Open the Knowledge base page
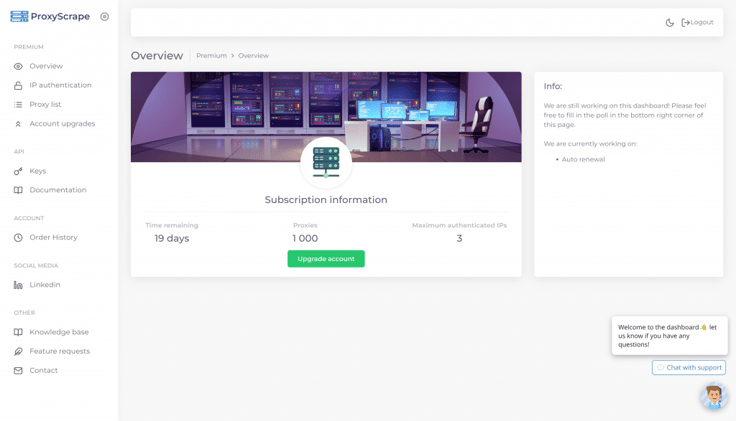The width and height of the screenshot is (736, 421). [x=58, y=332]
